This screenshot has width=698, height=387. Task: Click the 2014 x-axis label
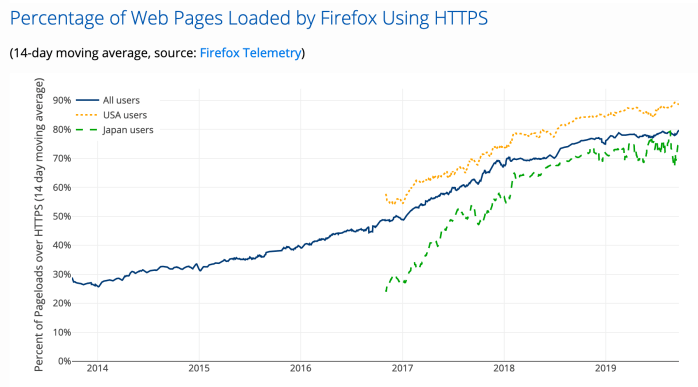tap(97, 368)
